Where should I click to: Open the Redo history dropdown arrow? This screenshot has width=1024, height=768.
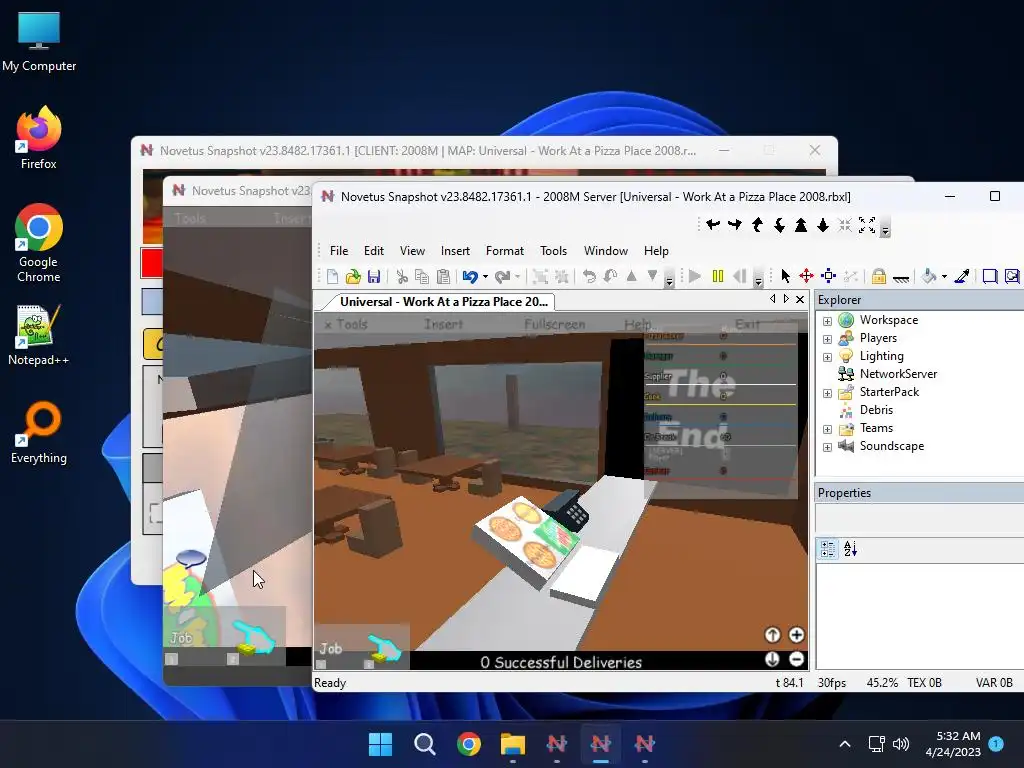pos(517,277)
